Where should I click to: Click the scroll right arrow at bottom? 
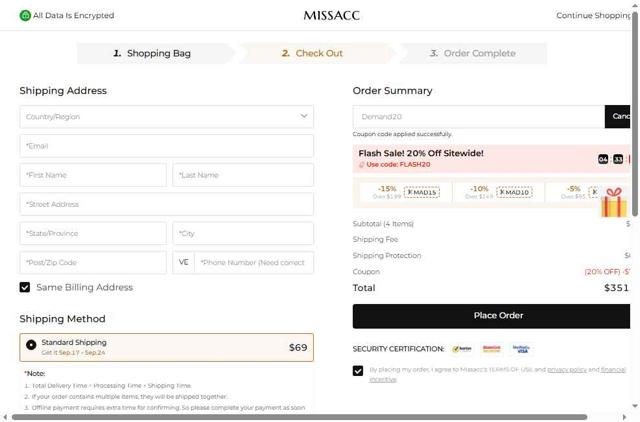click(623, 417)
